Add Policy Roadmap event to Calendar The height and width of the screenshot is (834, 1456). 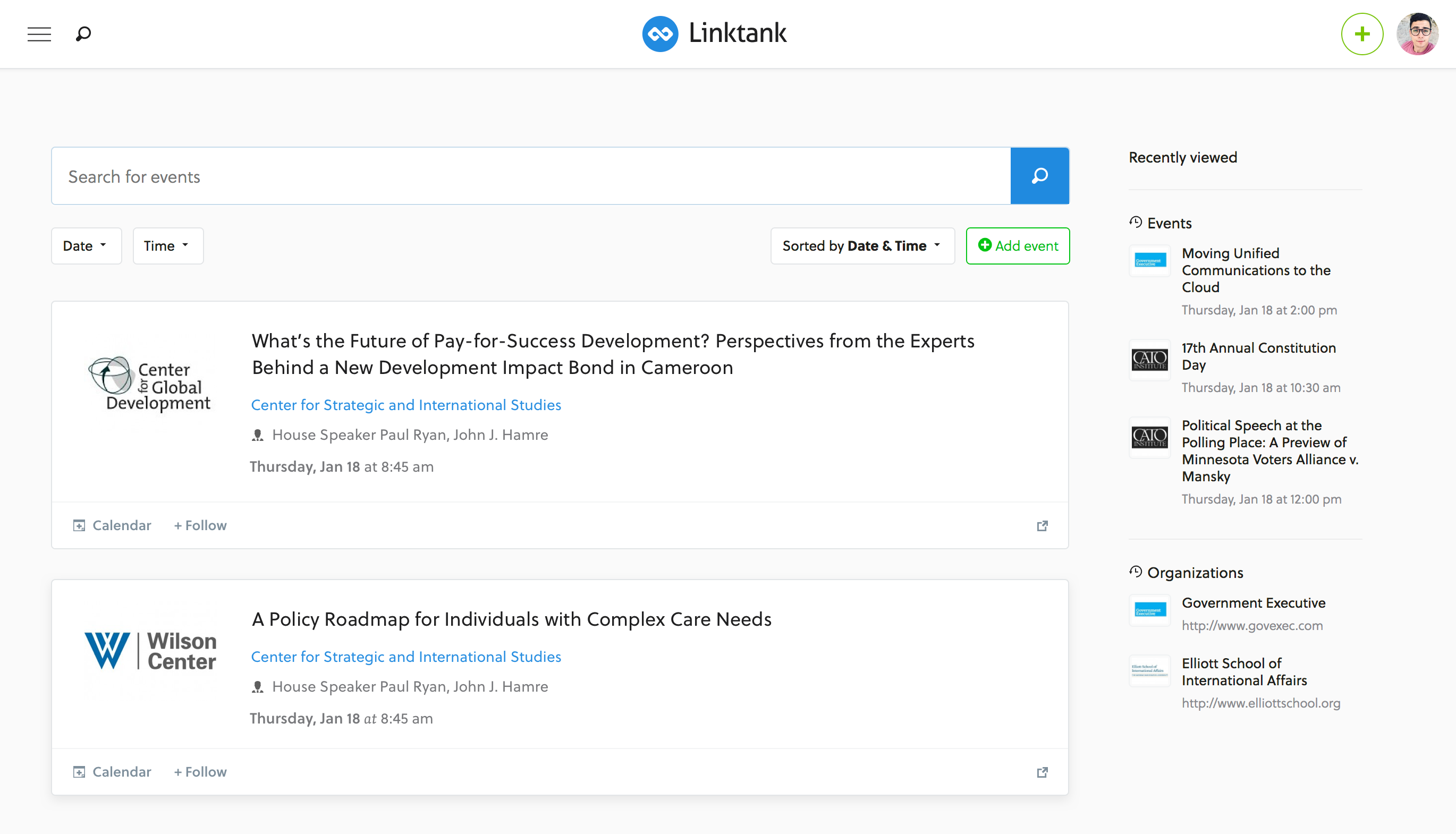pyautogui.click(x=112, y=771)
